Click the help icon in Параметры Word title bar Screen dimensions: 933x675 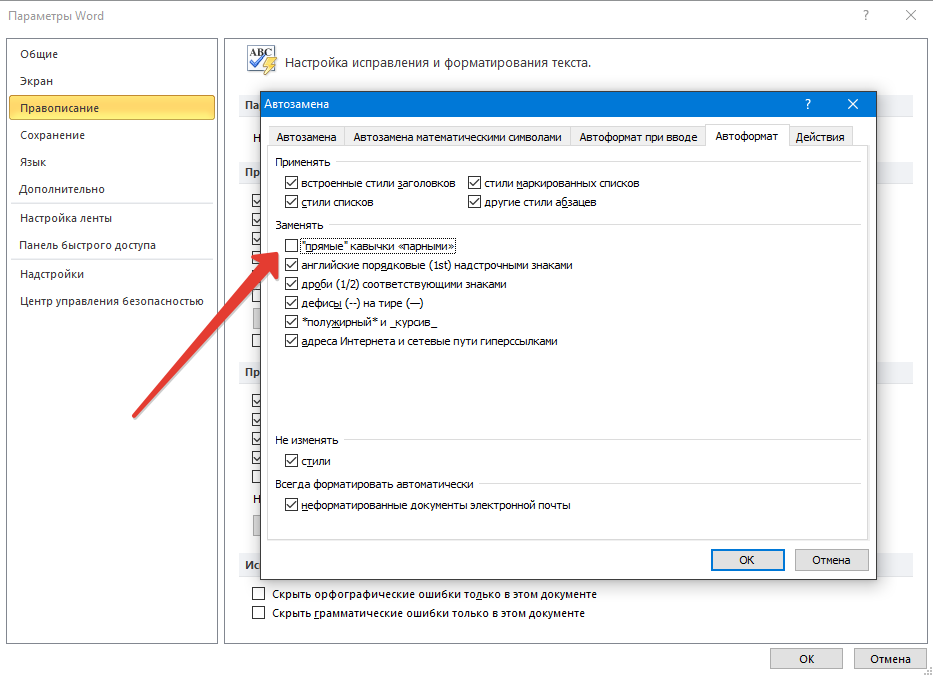tap(866, 15)
